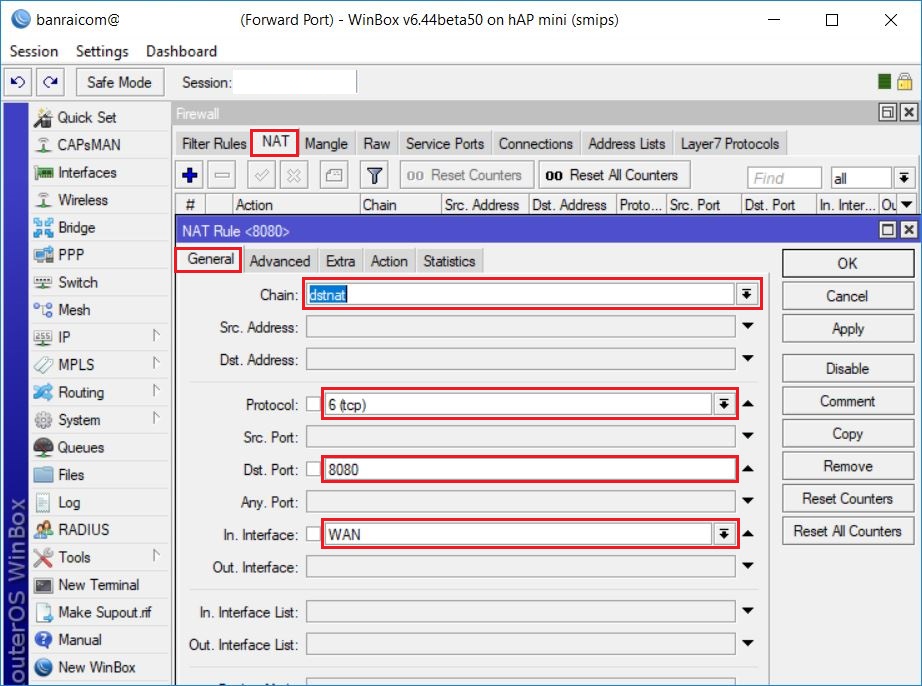922x686 pixels.
Task: Click the padlock icon in the top corner
Action: [x=904, y=82]
